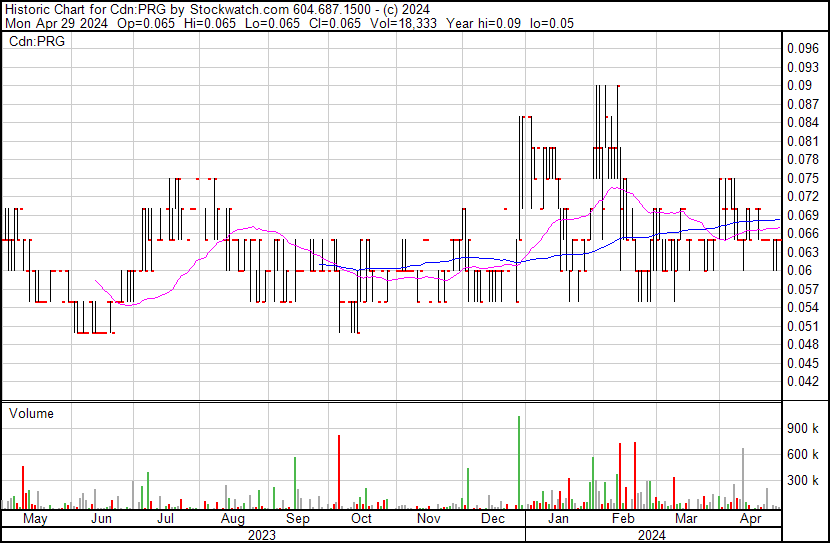Click the Stockwatch.com text in header
The width and height of the screenshot is (830, 543).
pyautogui.click(x=239, y=10)
